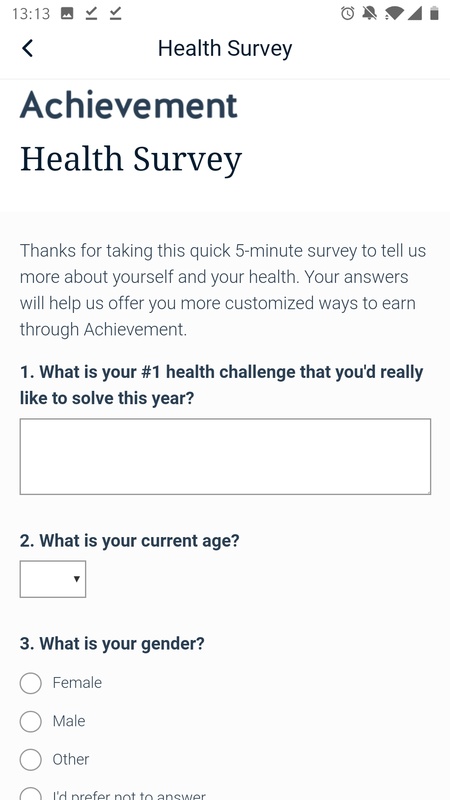Tap the battery status icon

coord(434,13)
